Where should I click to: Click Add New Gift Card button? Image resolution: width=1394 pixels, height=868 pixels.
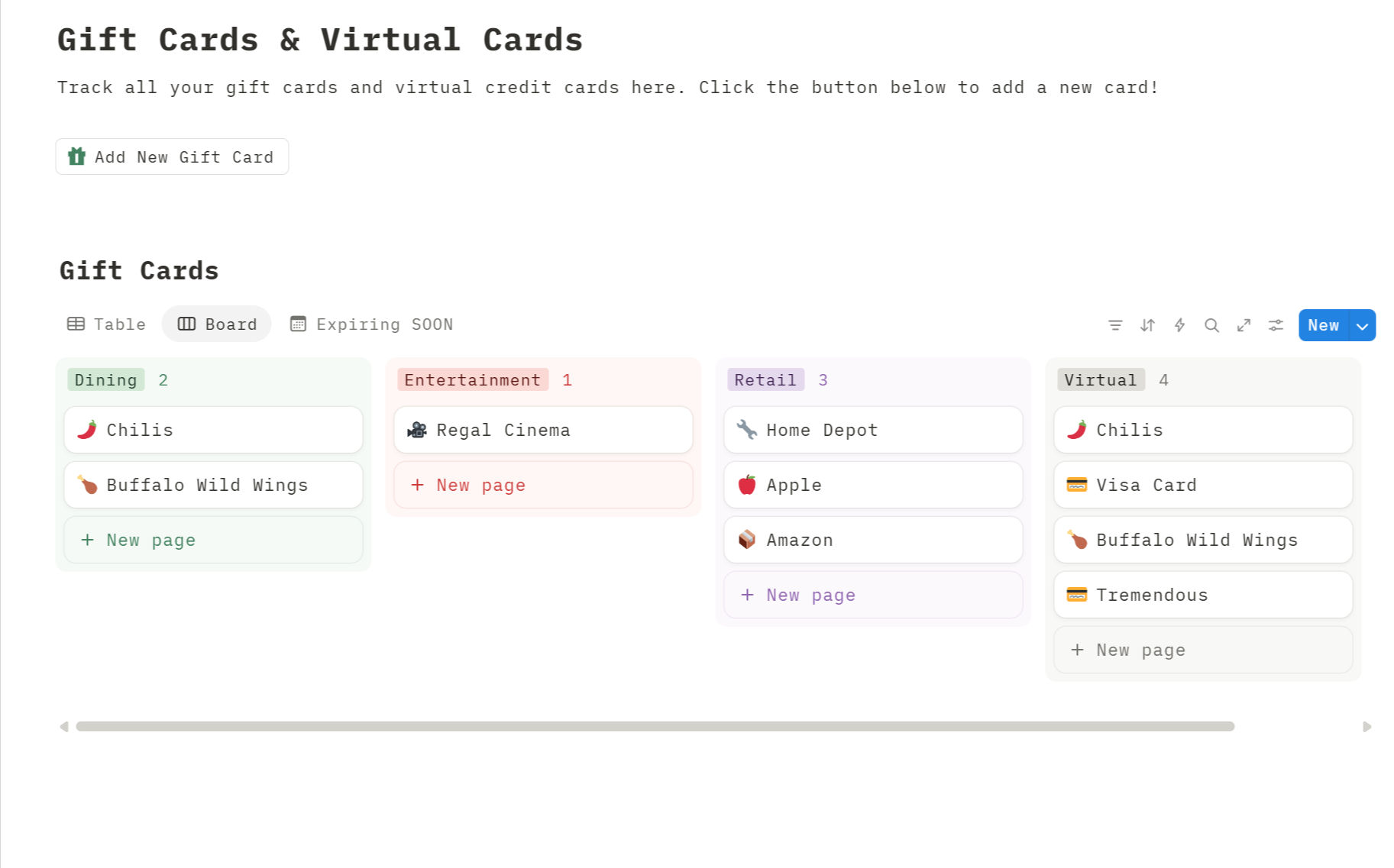[x=172, y=156]
